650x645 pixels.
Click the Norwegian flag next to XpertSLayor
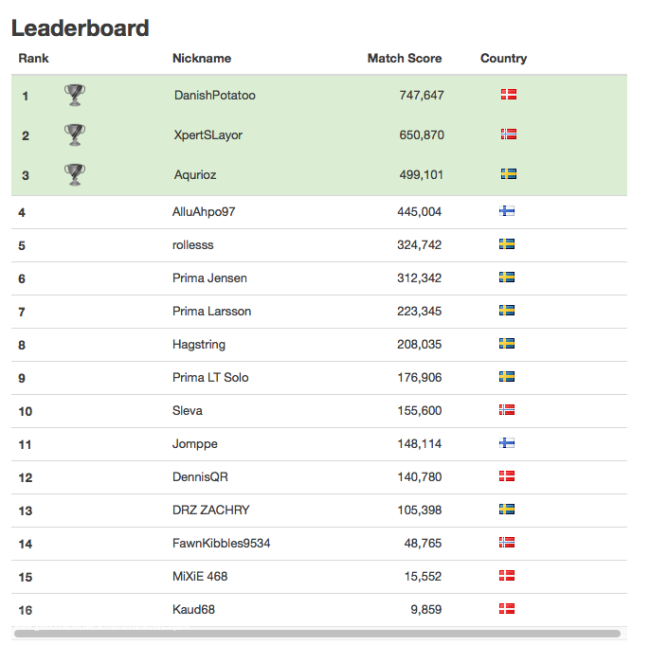[508, 134]
